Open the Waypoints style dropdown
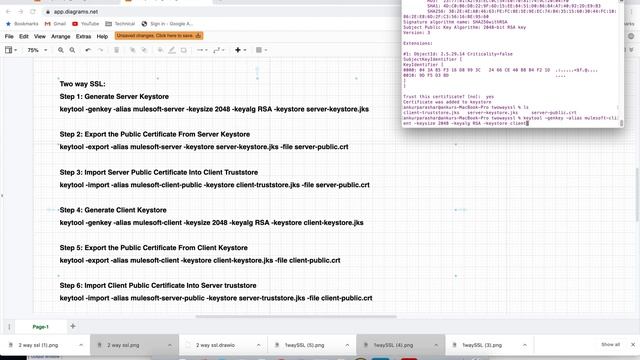Viewport: 640px width, 360px height. click(219, 50)
